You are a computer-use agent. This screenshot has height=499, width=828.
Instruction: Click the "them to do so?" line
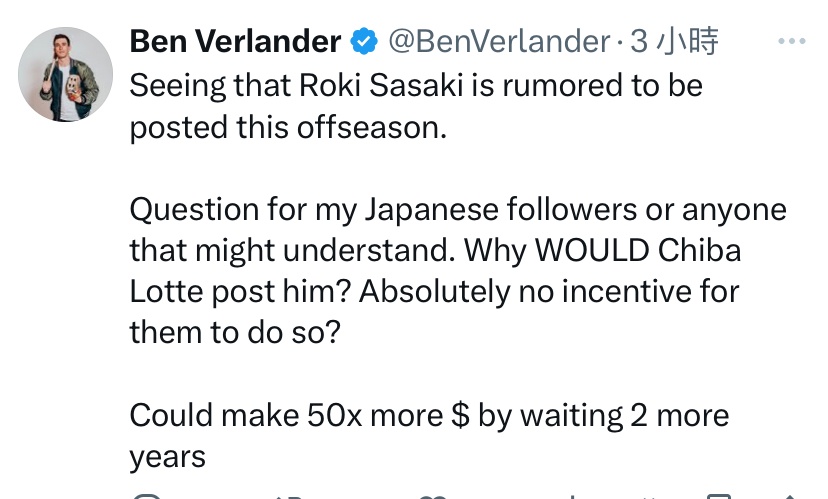click(236, 333)
